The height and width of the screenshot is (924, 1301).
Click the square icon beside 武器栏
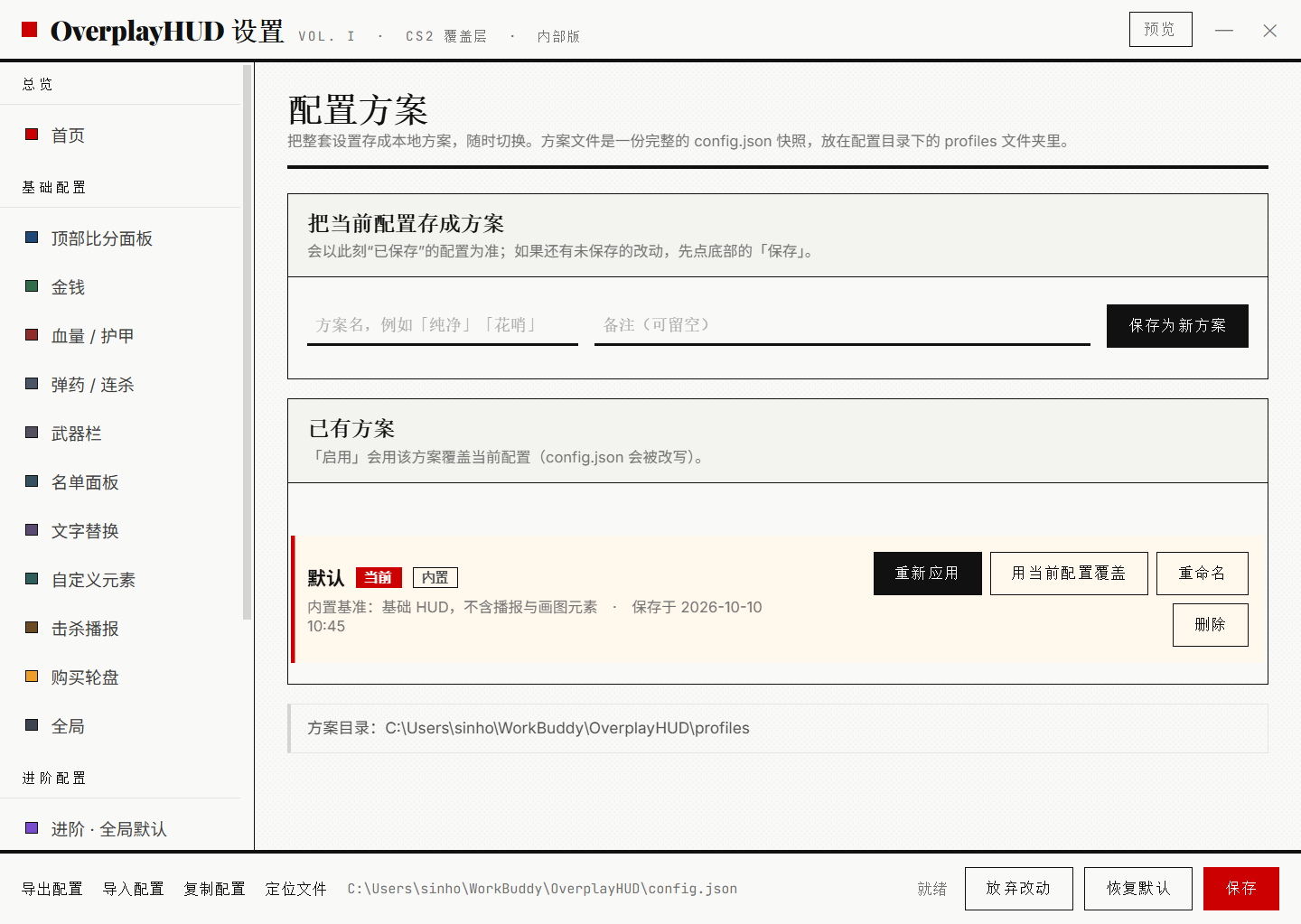pos(32,433)
